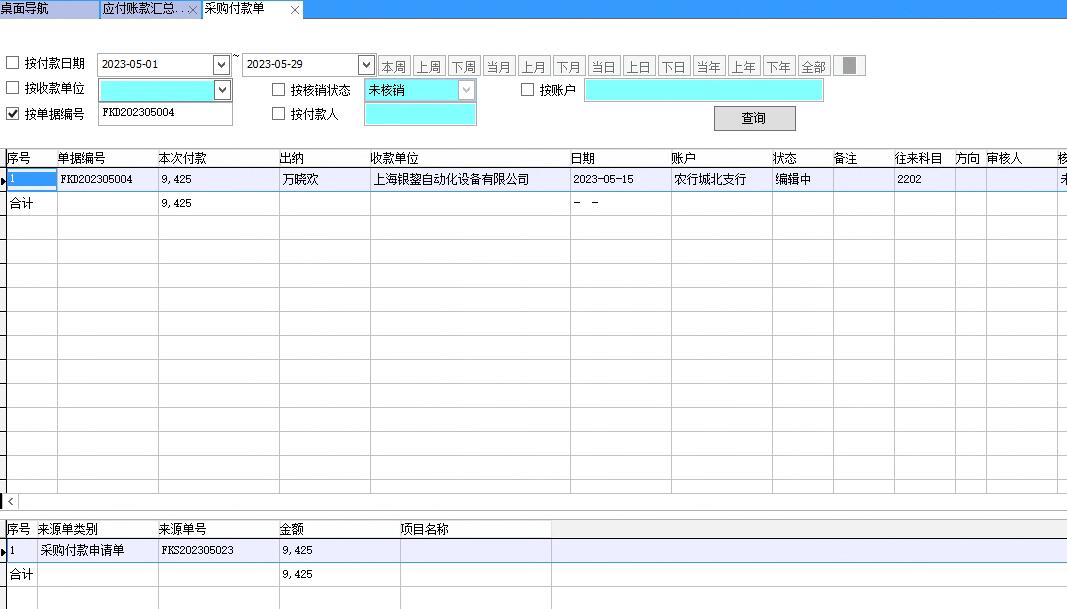Open the 收款单位 combo box dropdown

[x=222, y=90]
